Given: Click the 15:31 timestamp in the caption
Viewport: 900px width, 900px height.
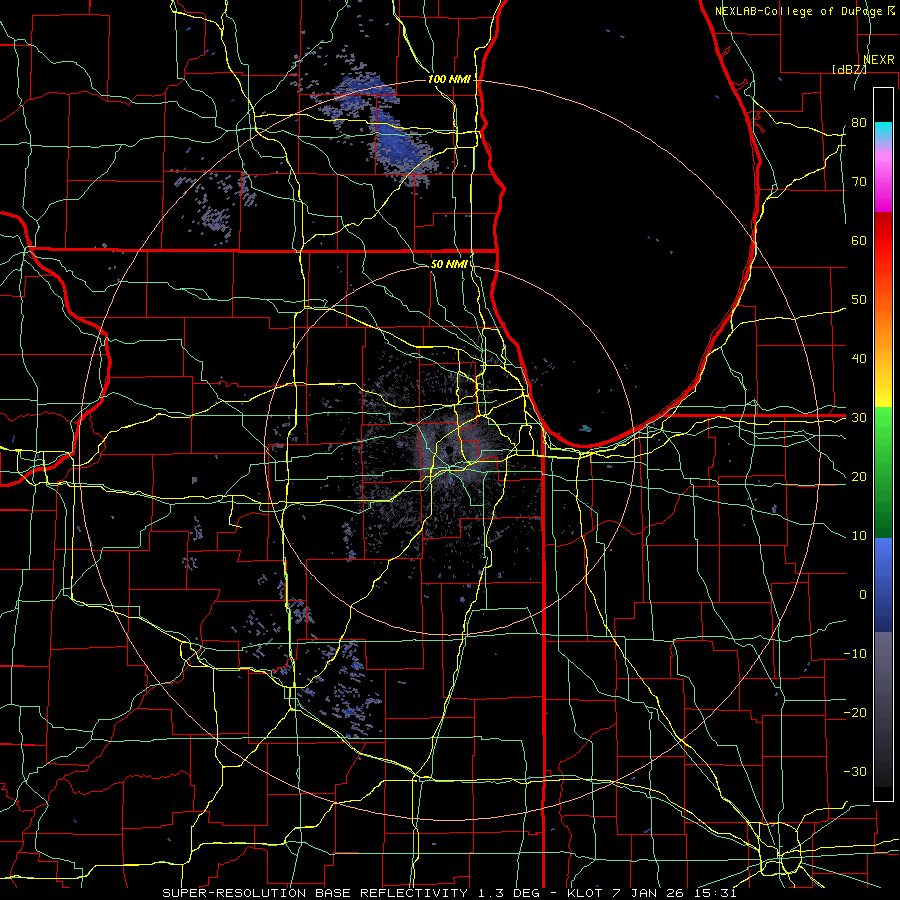Looking at the screenshot, I should [717, 893].
